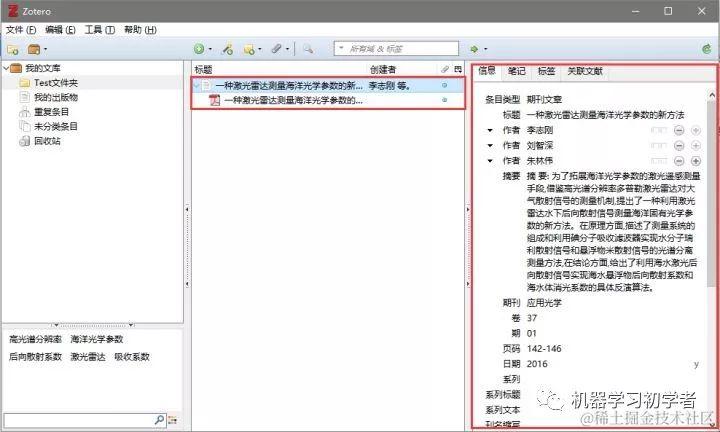720x432 pixels.
Task: Open New Library dropdown arrow
Action: [x=45, y=49]
